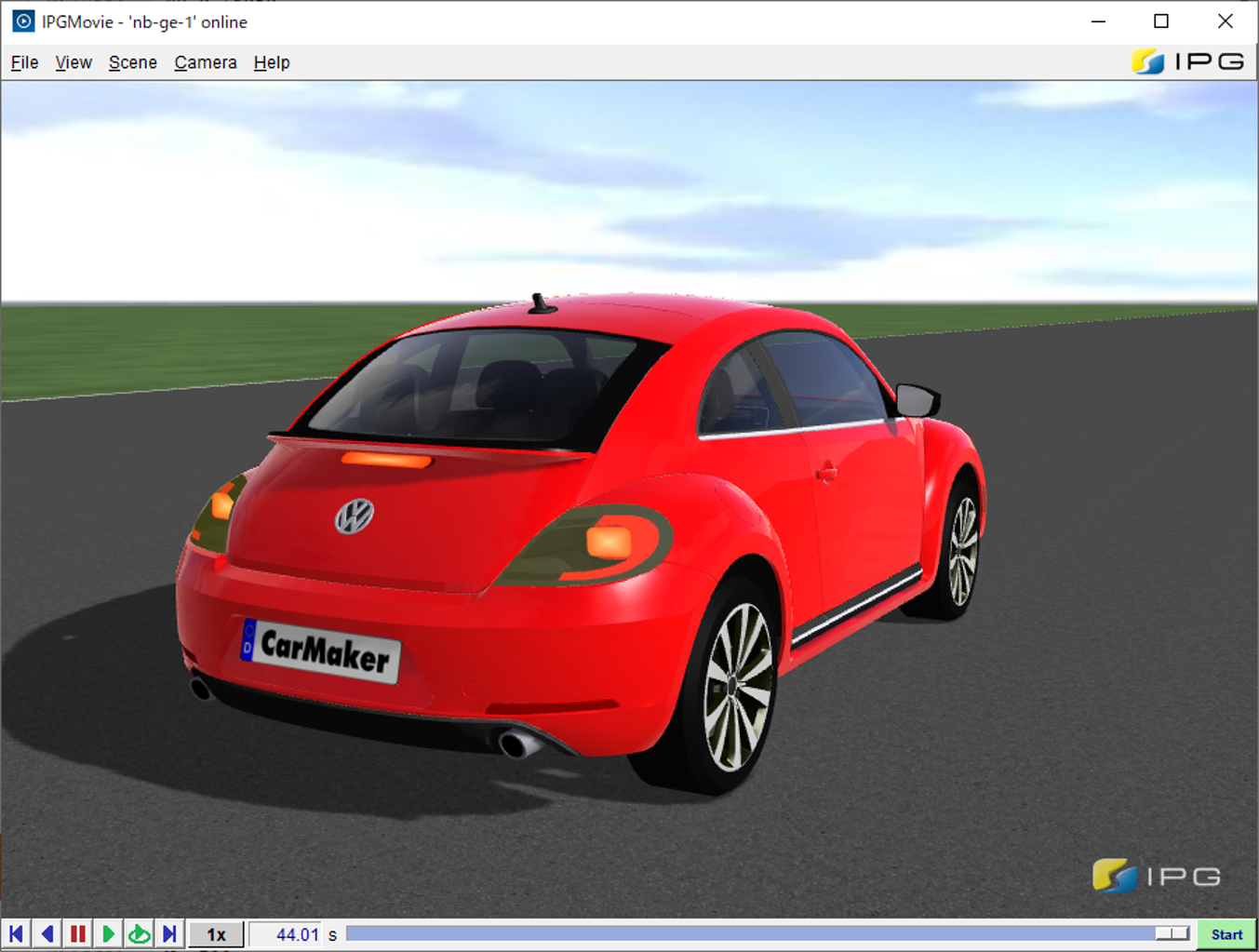Open the File menu
Viewport: 1259px width, 952px height.
tap(24, 62)
